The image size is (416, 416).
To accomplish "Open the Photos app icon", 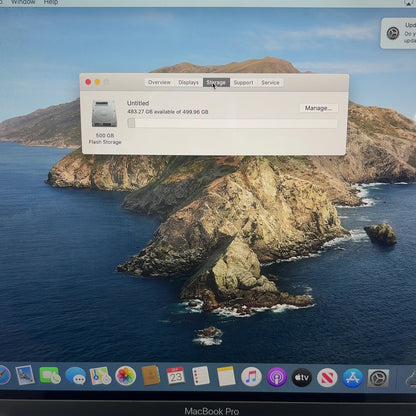I will (125, 376).
